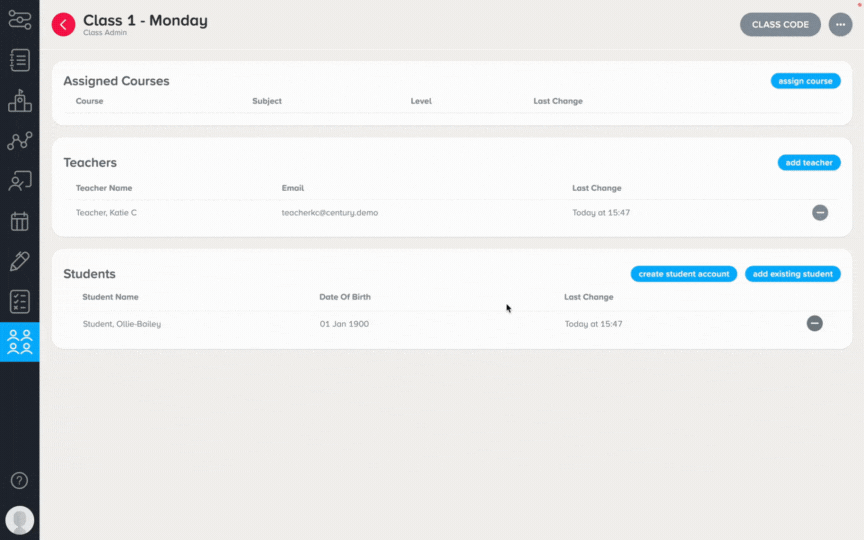864x540 pixels.
Task: Click the Teachers section heading
Action: pyautogui.click(x=90, y=163)
